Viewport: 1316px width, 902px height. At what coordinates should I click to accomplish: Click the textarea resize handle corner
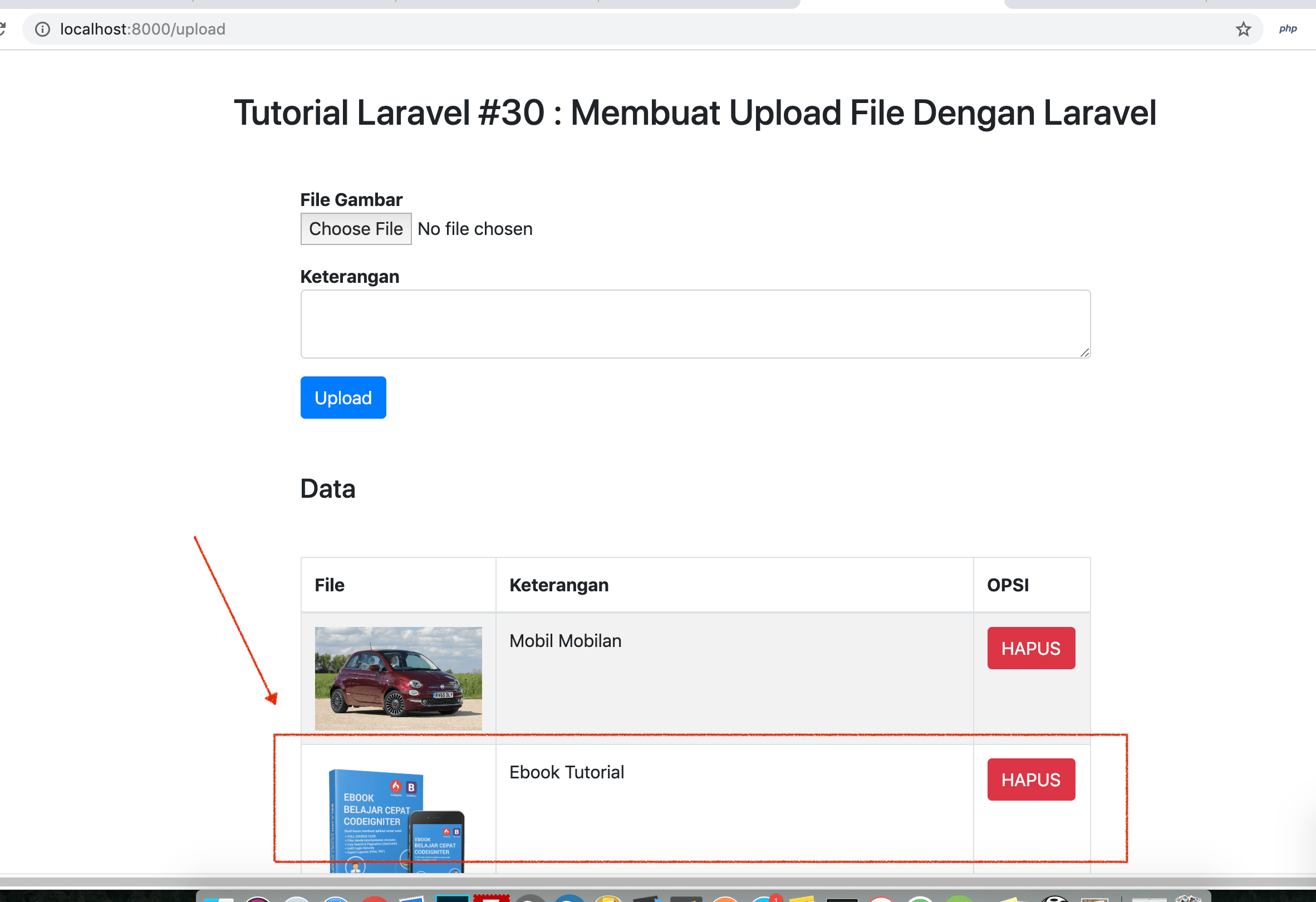1084,353
